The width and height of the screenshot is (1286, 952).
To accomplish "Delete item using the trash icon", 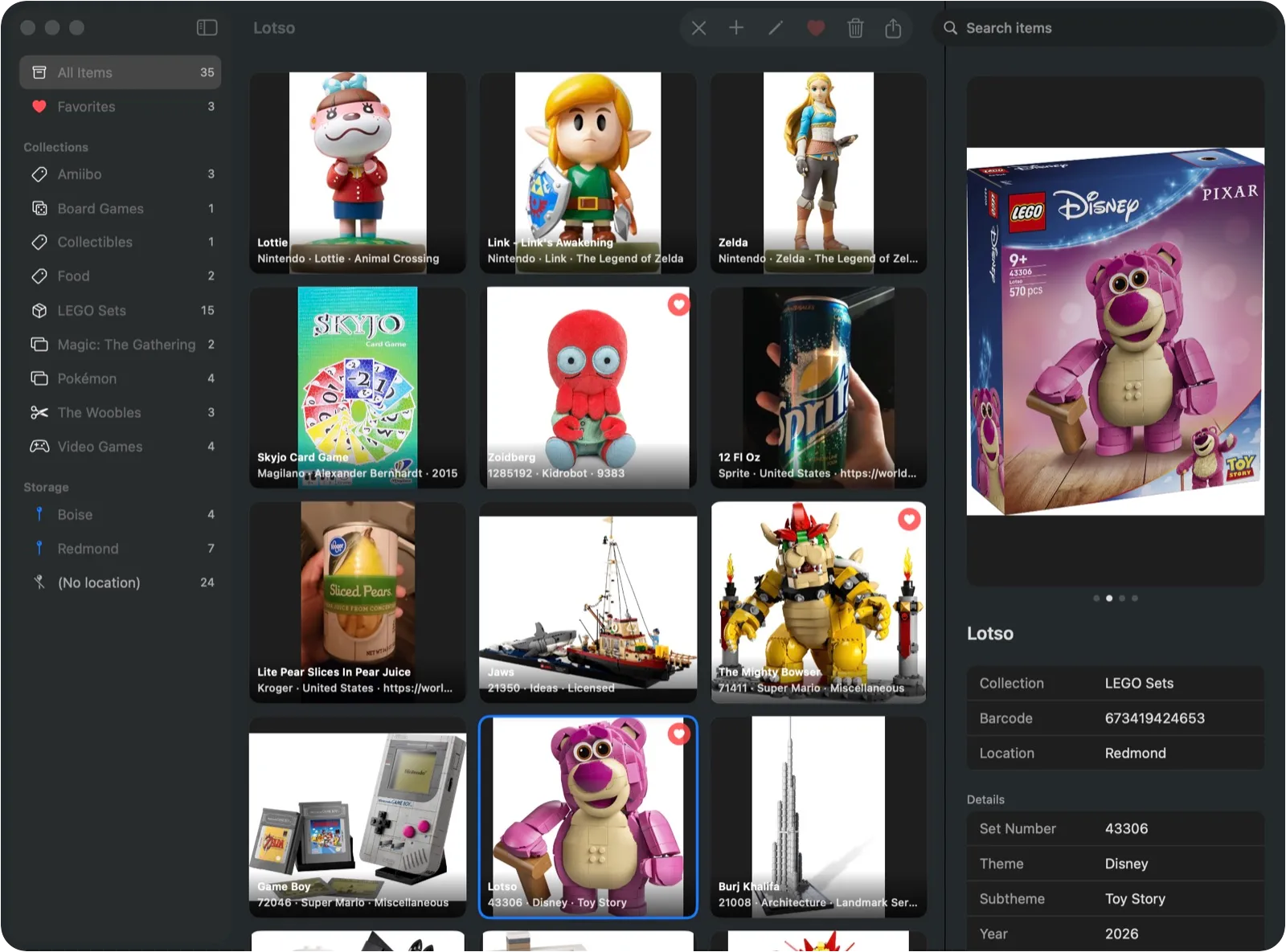I will click(855, 28).
